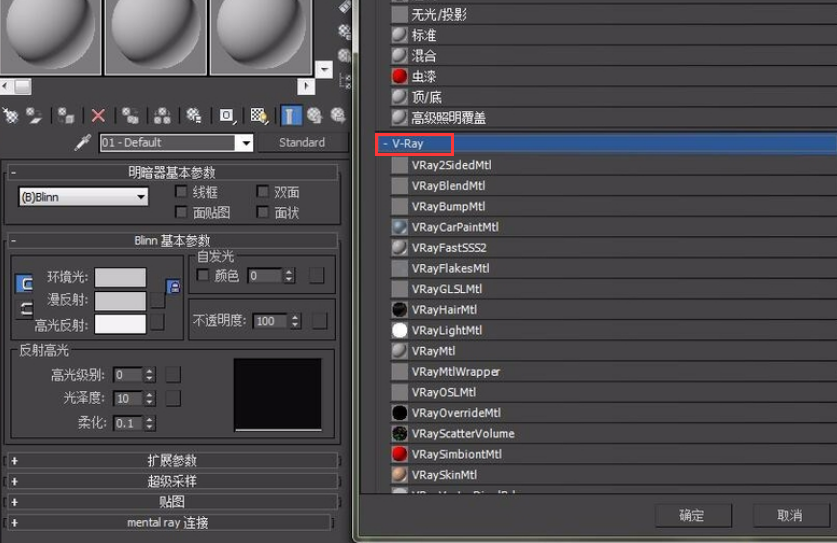This screenshot has height=543, width=837.
Task: Click the diffuse-specular link icon left of 漫反射
Action: [x=26, y=309]
